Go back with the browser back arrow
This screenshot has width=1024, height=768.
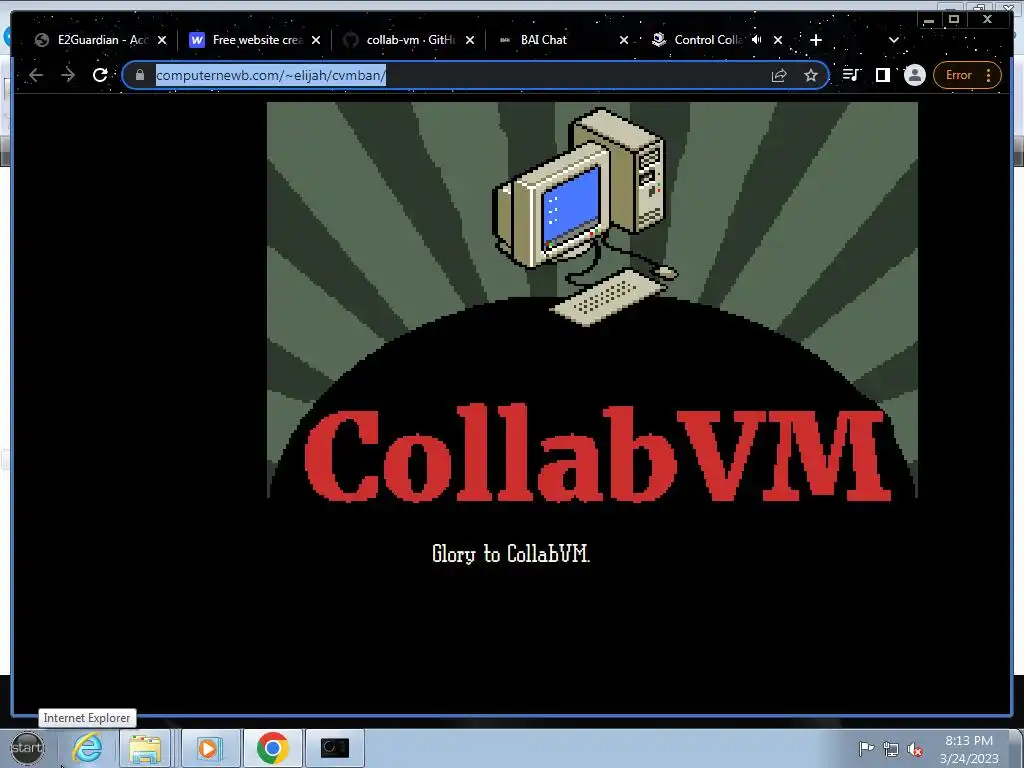click(36, 75)
